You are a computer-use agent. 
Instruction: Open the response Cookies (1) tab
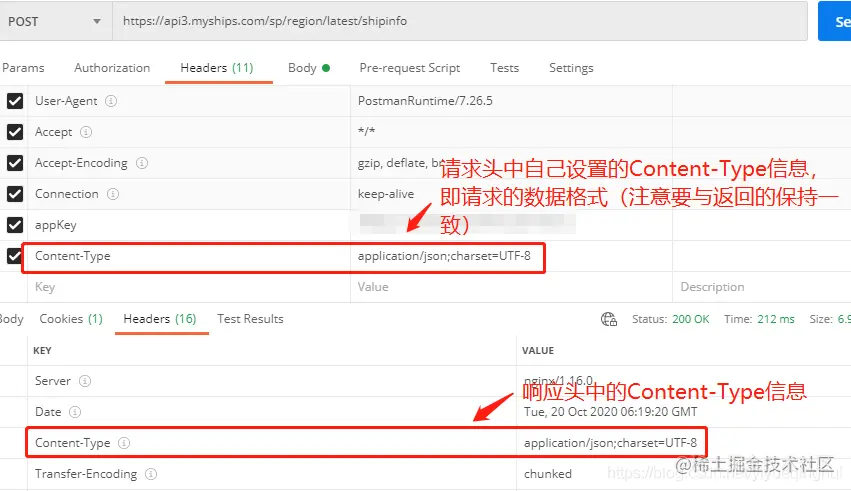click(71, 319)
